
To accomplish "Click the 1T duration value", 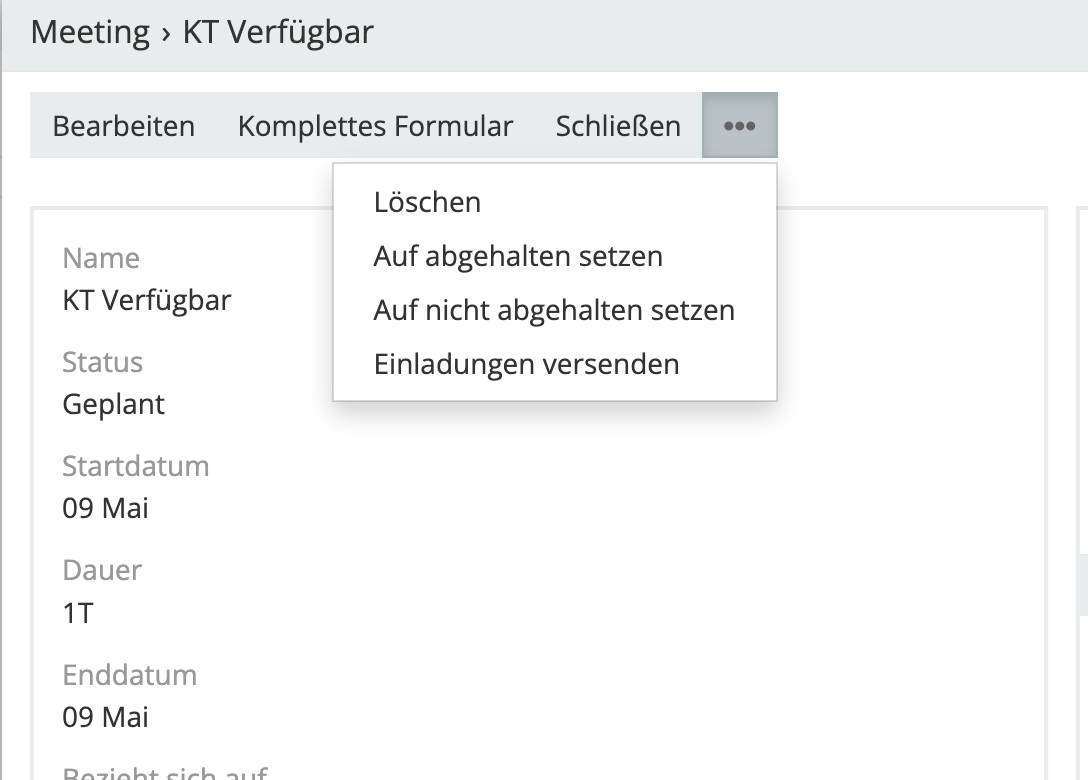I will click(78, 612).
